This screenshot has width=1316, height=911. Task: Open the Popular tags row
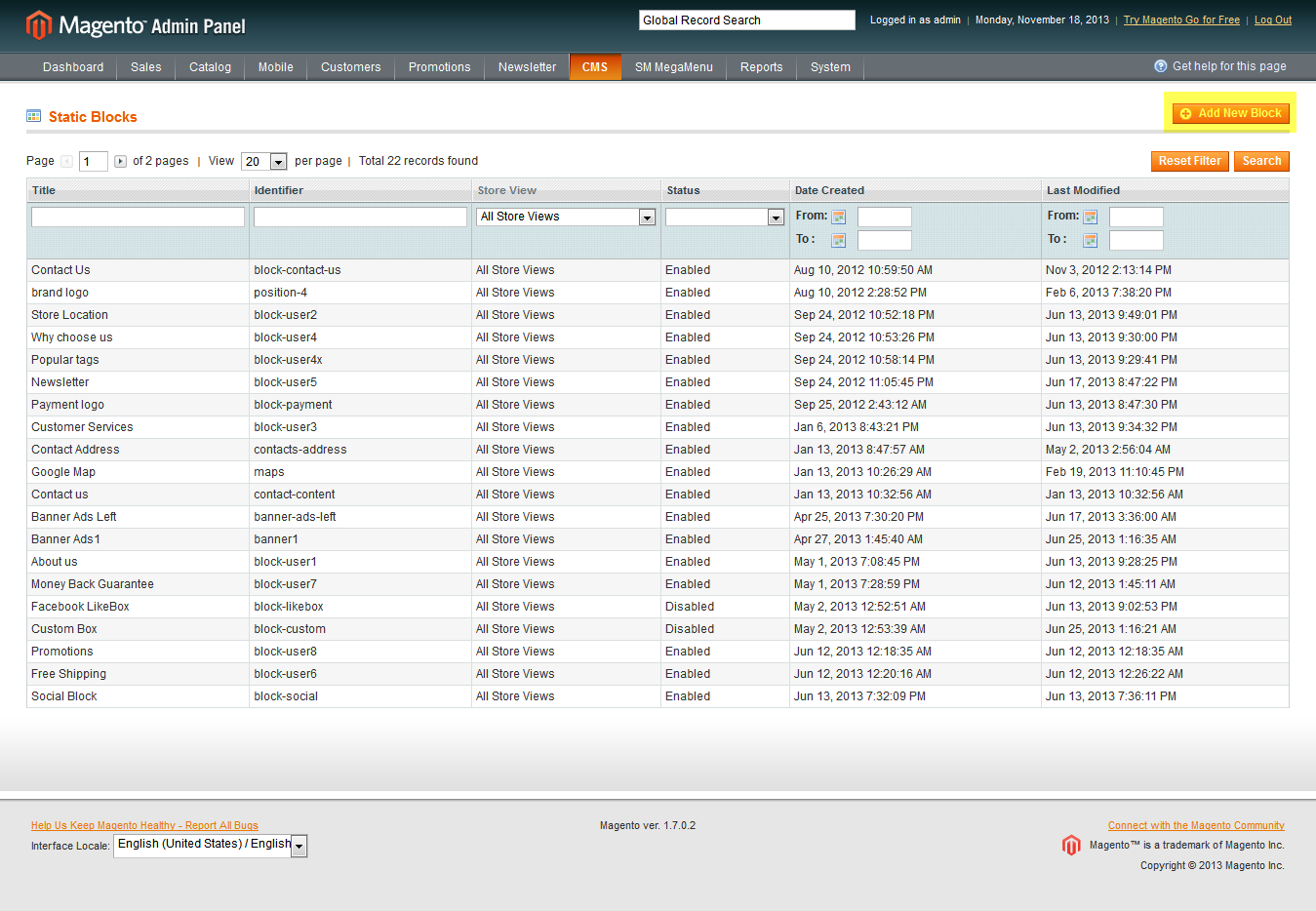coord(658,360)
